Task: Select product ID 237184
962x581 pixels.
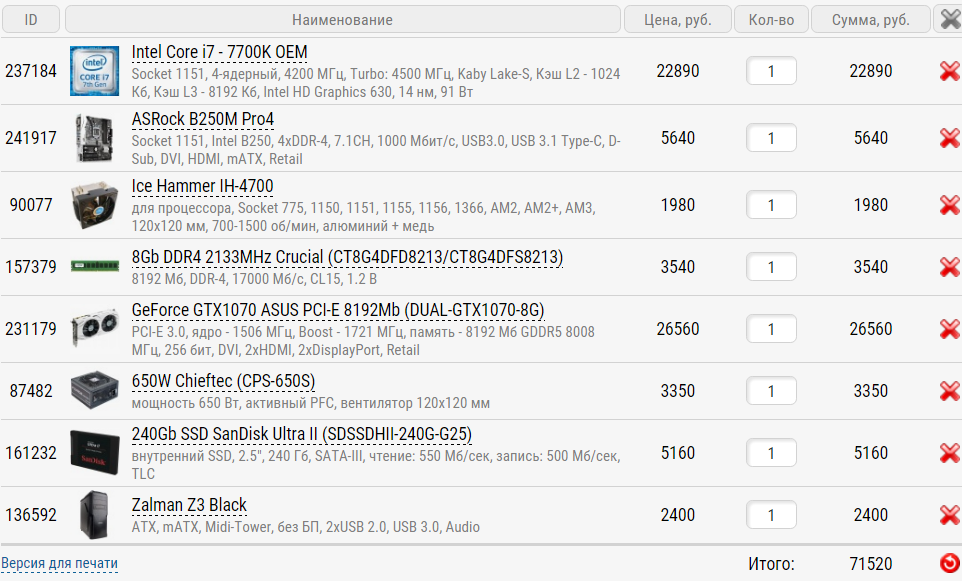Action: point(31,71)
